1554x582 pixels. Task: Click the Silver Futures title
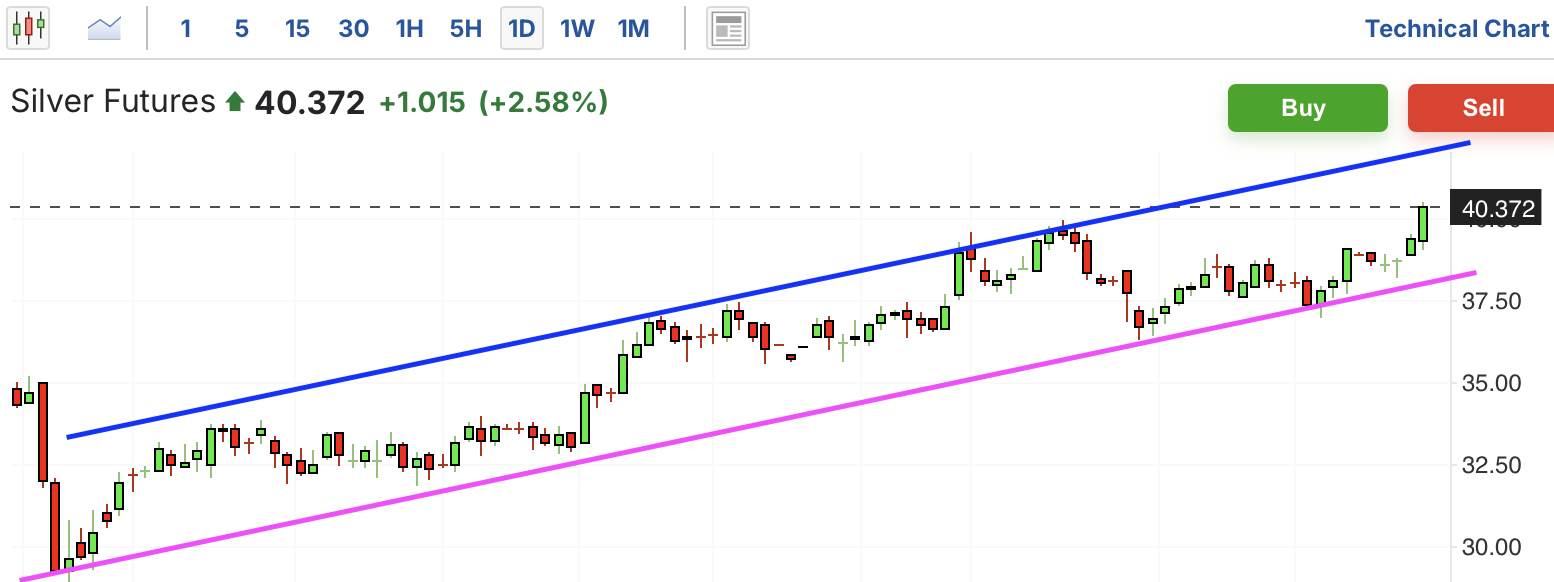point(113,102)
